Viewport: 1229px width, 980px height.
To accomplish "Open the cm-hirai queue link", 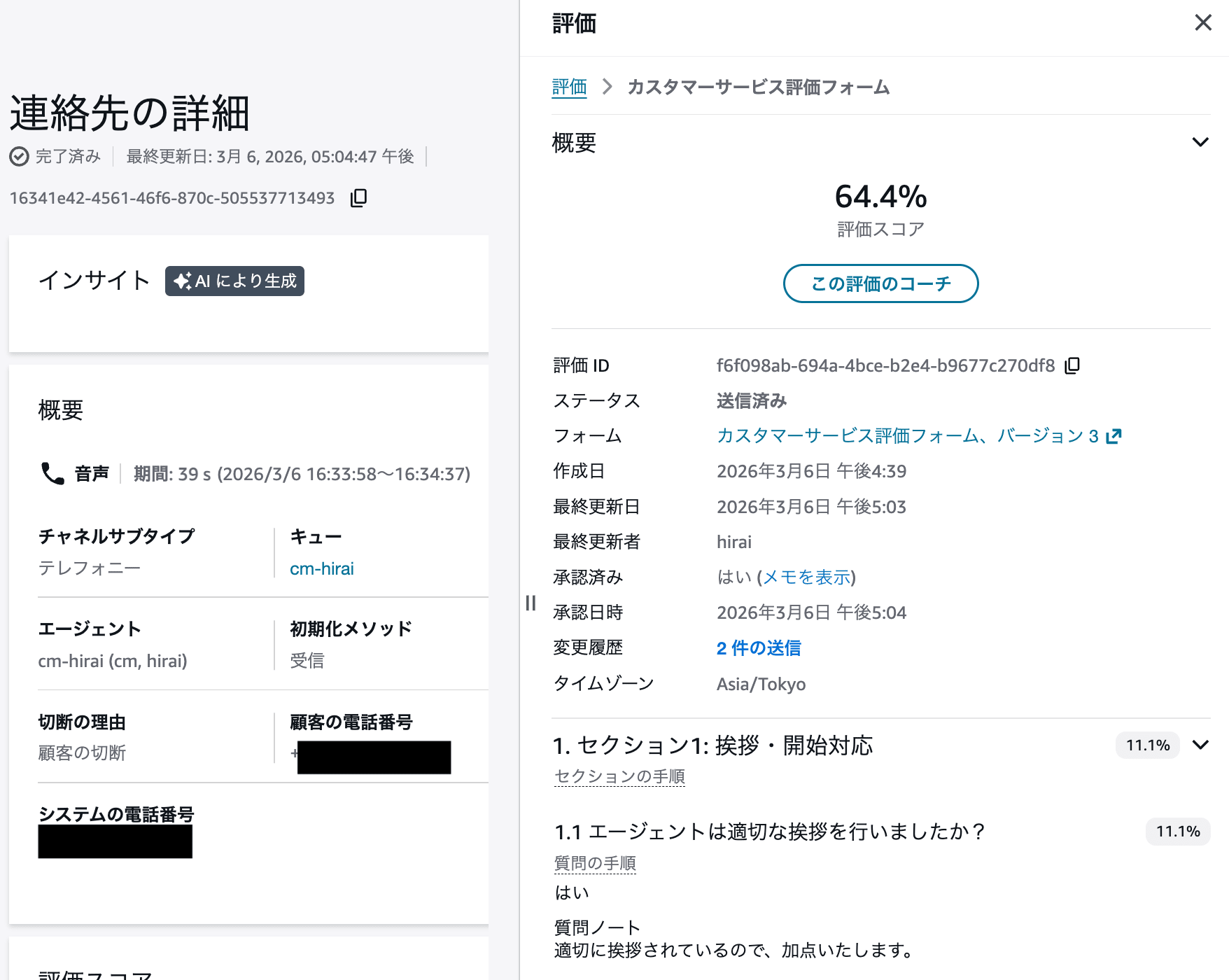I will tap(321, 568).
